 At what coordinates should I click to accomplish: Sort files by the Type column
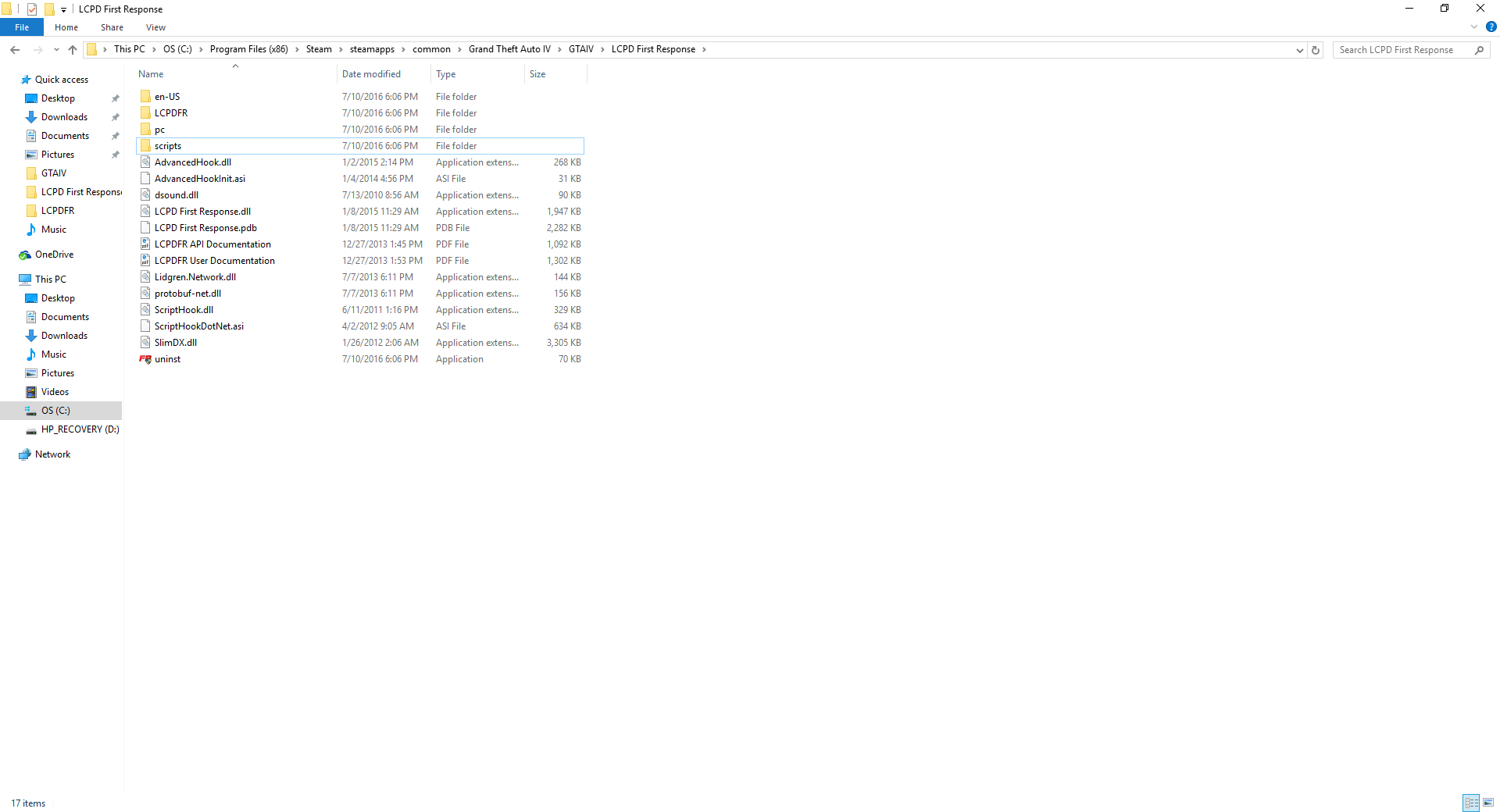tap(477, 74)
